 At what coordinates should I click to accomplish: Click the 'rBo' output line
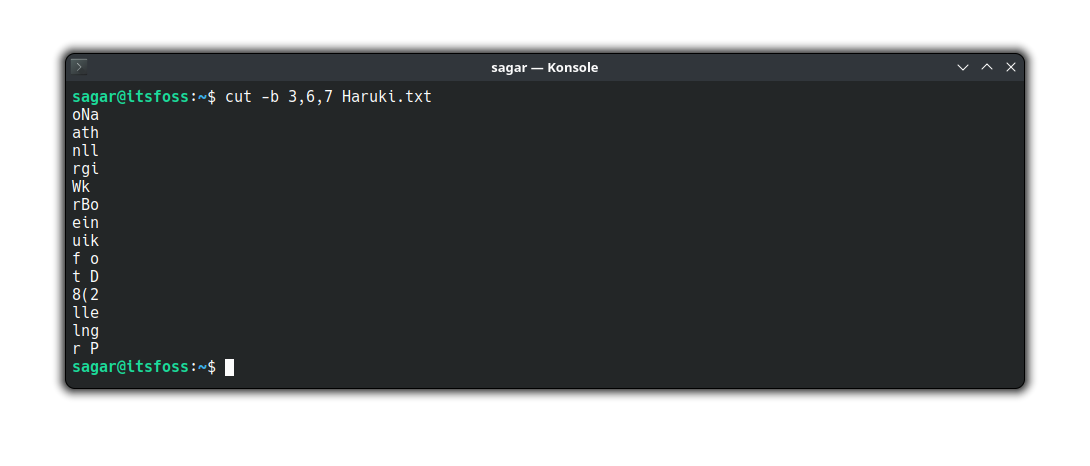(x=85, y=205)
